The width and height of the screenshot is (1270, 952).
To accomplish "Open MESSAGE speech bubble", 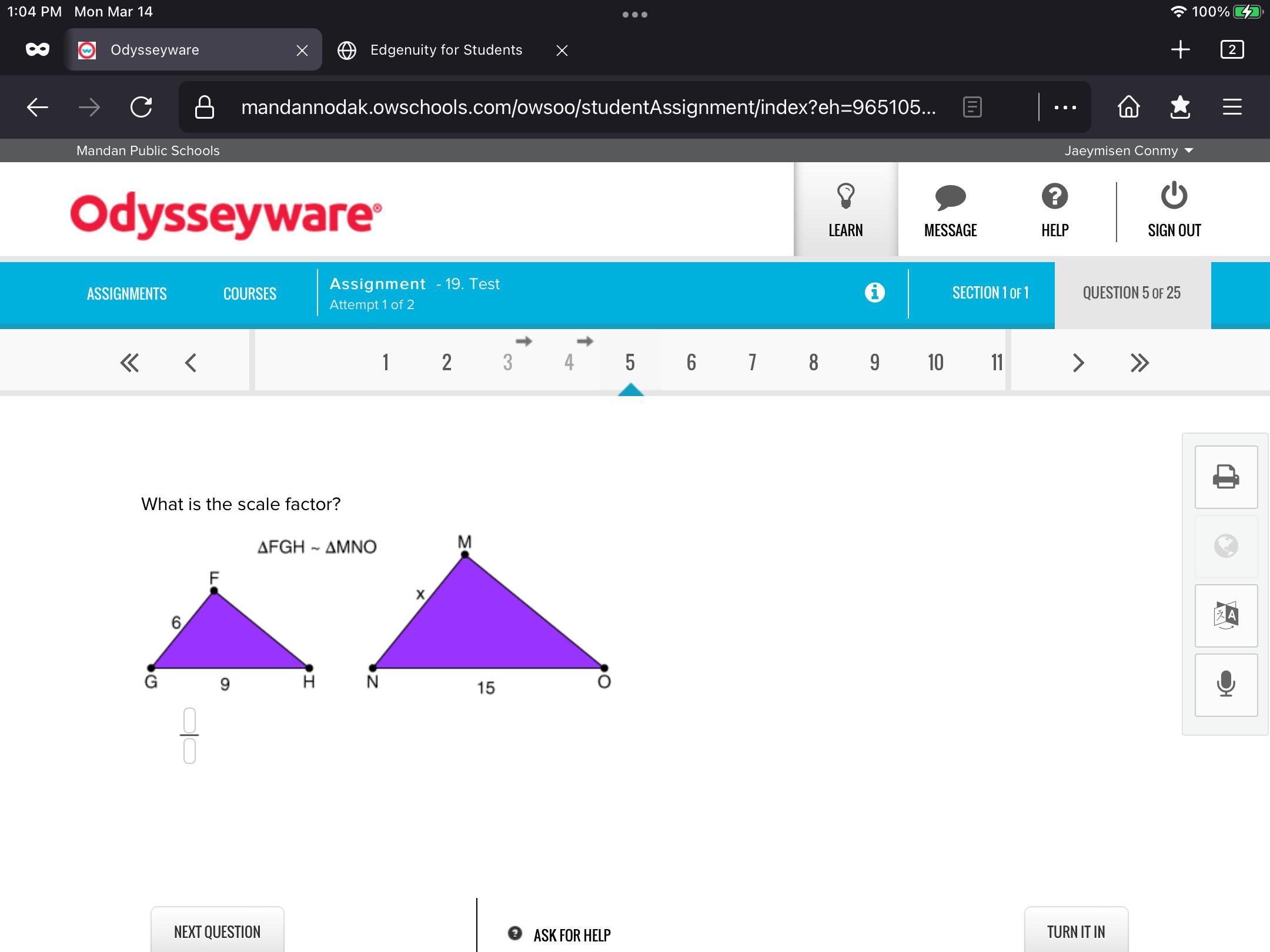I will 950,209.
